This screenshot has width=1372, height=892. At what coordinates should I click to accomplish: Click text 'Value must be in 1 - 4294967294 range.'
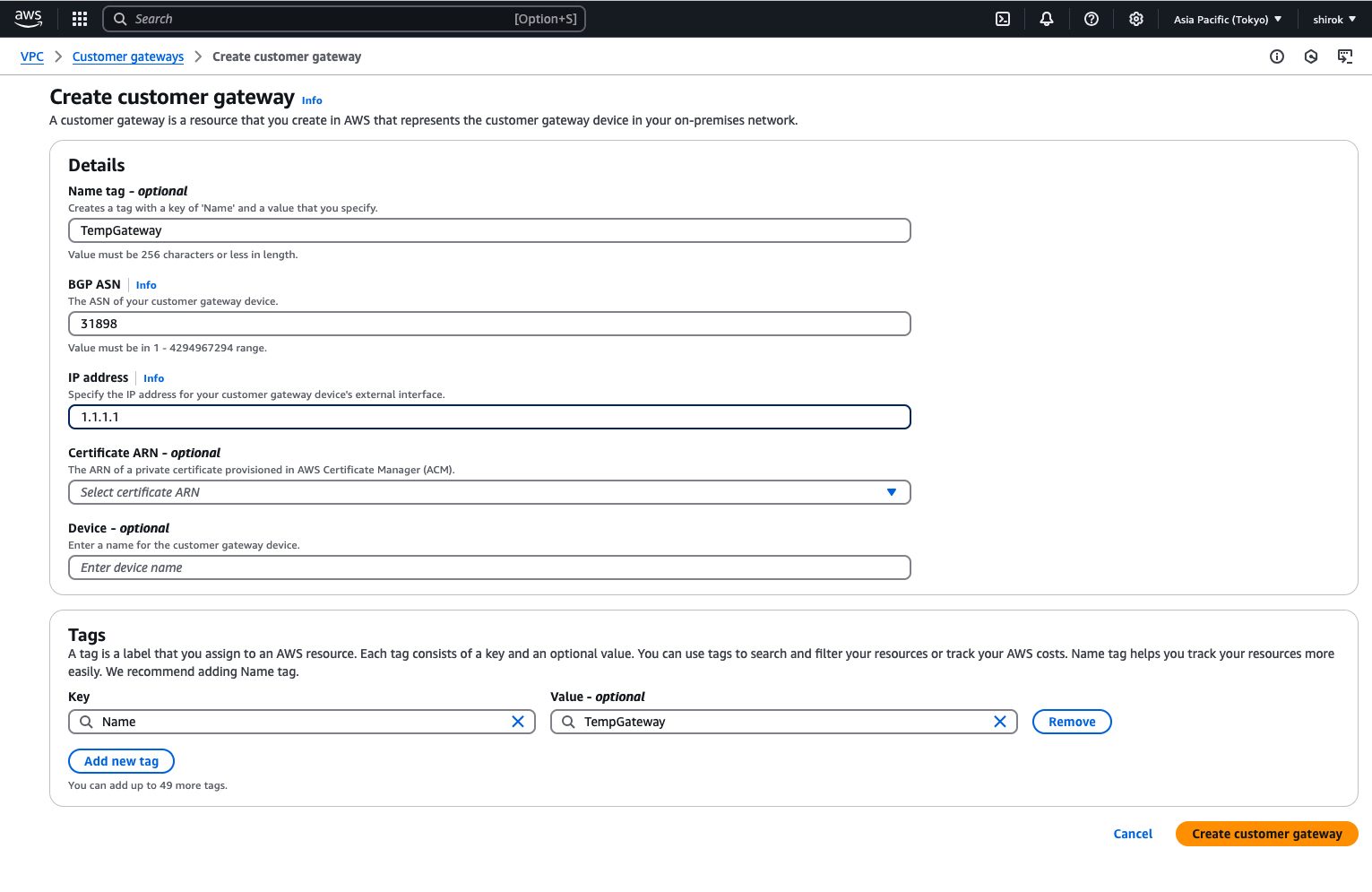[x=168, y=348]
